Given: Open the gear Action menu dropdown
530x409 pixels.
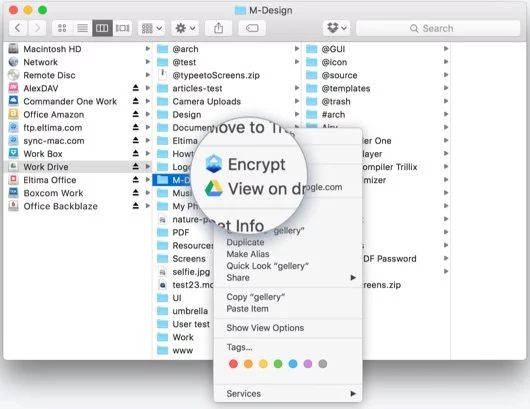Looking at the screenshot, I should coord(185,28).
